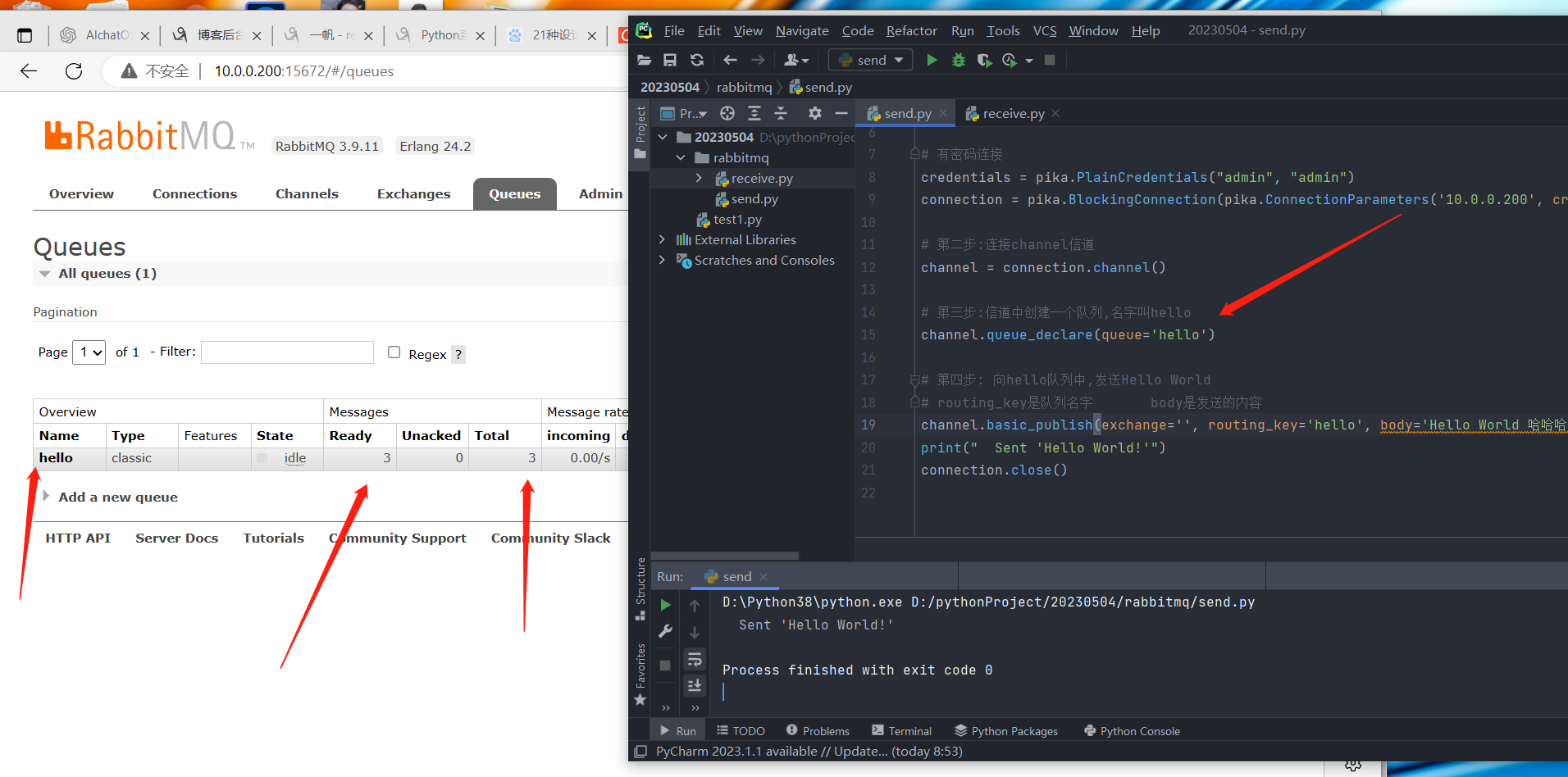The height and width of the screenshot is (777, 1568).
Task: Switch to RabbitMQ Exchanges tab
Action: click(x=413, y=194)
